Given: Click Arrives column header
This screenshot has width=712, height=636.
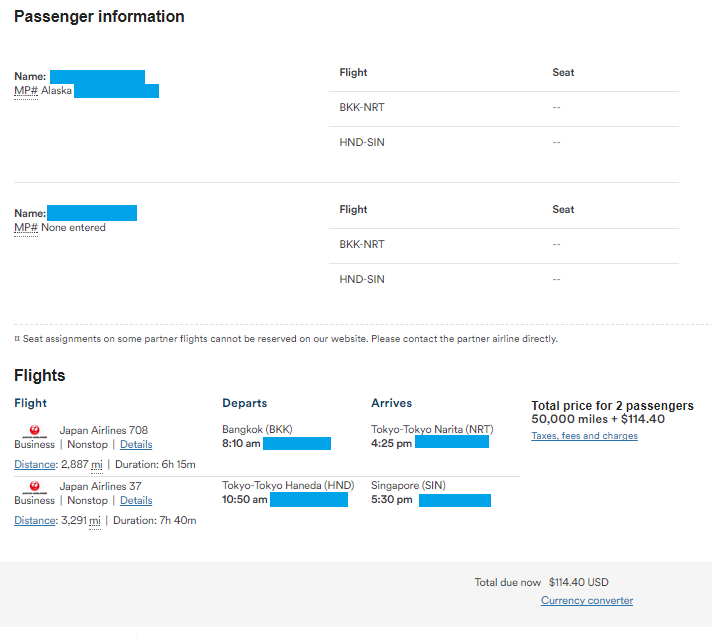Looking at the screenshot, I should click(x=391, y=403).
